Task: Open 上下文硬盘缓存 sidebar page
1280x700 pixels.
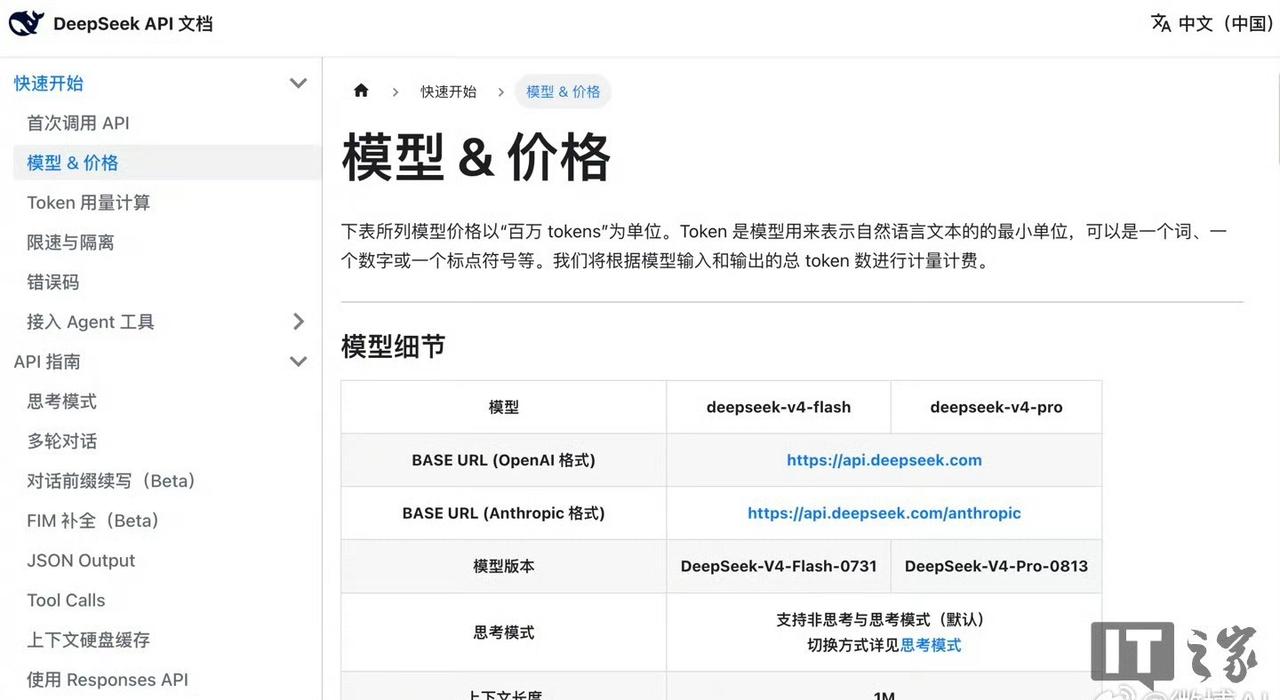Action: coord(88,640)
